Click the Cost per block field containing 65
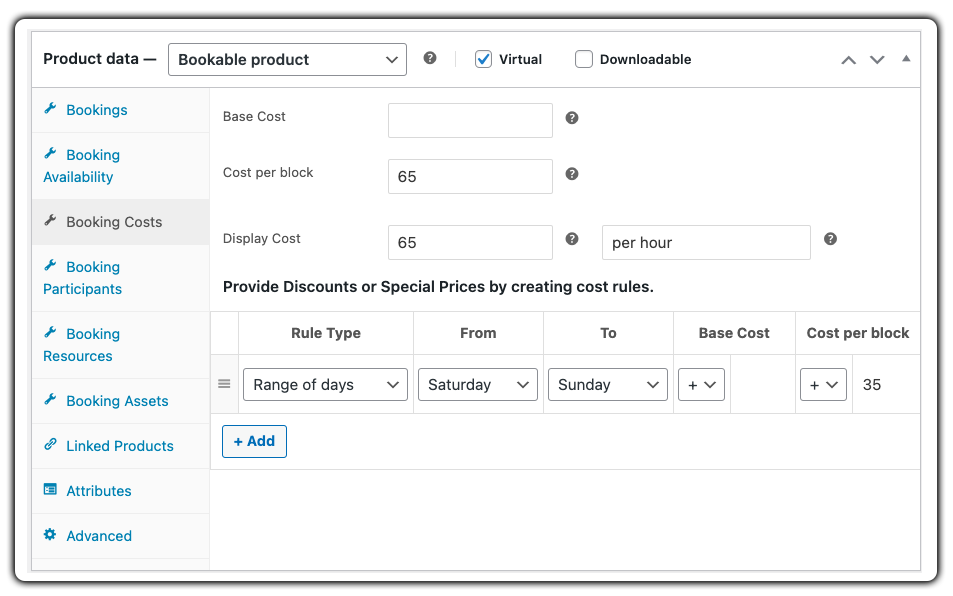The height and width of the screenshot is (596, 953). click(470, 176)
